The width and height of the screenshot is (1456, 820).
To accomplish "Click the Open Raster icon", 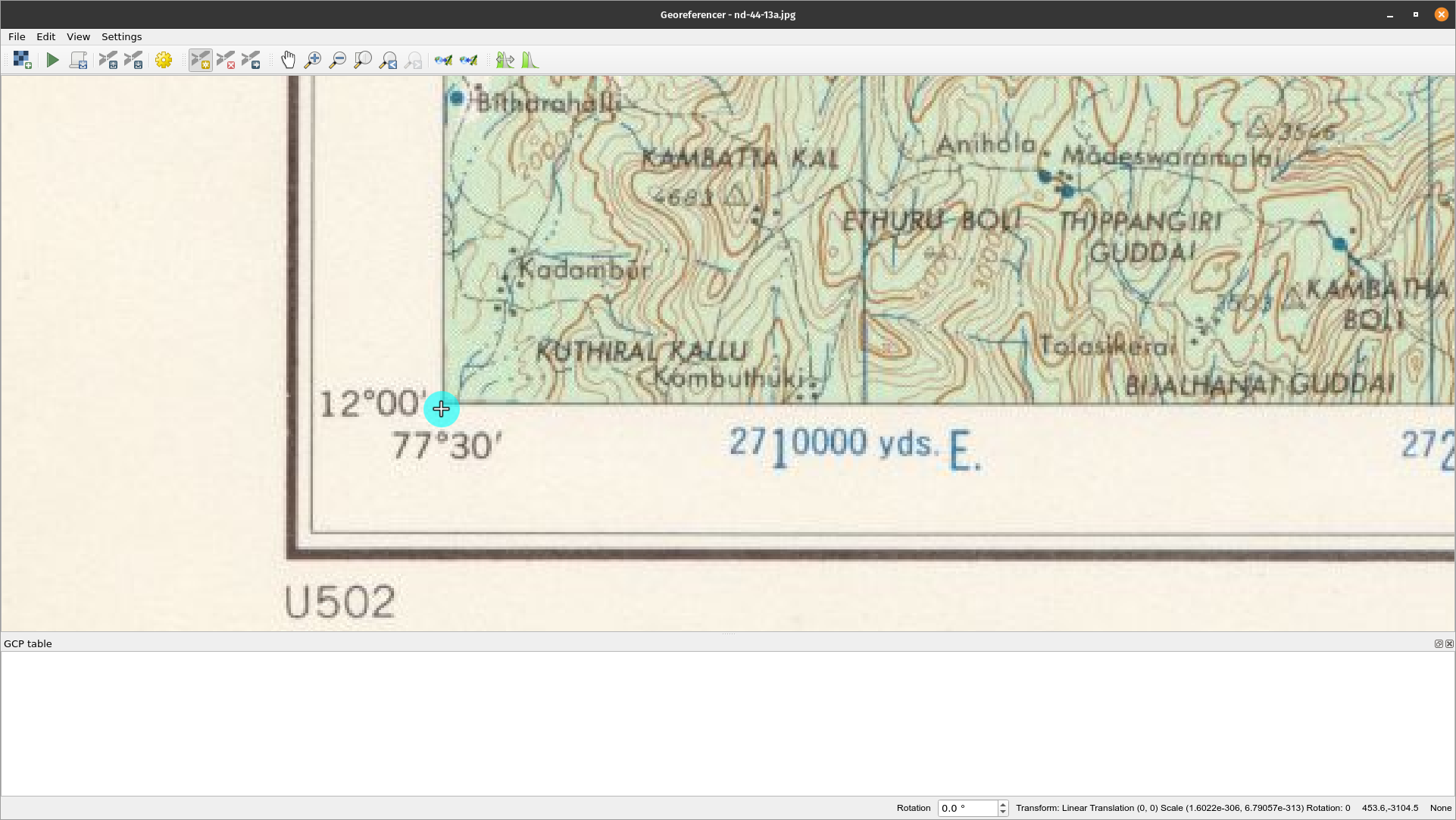I will coord(22,60).
